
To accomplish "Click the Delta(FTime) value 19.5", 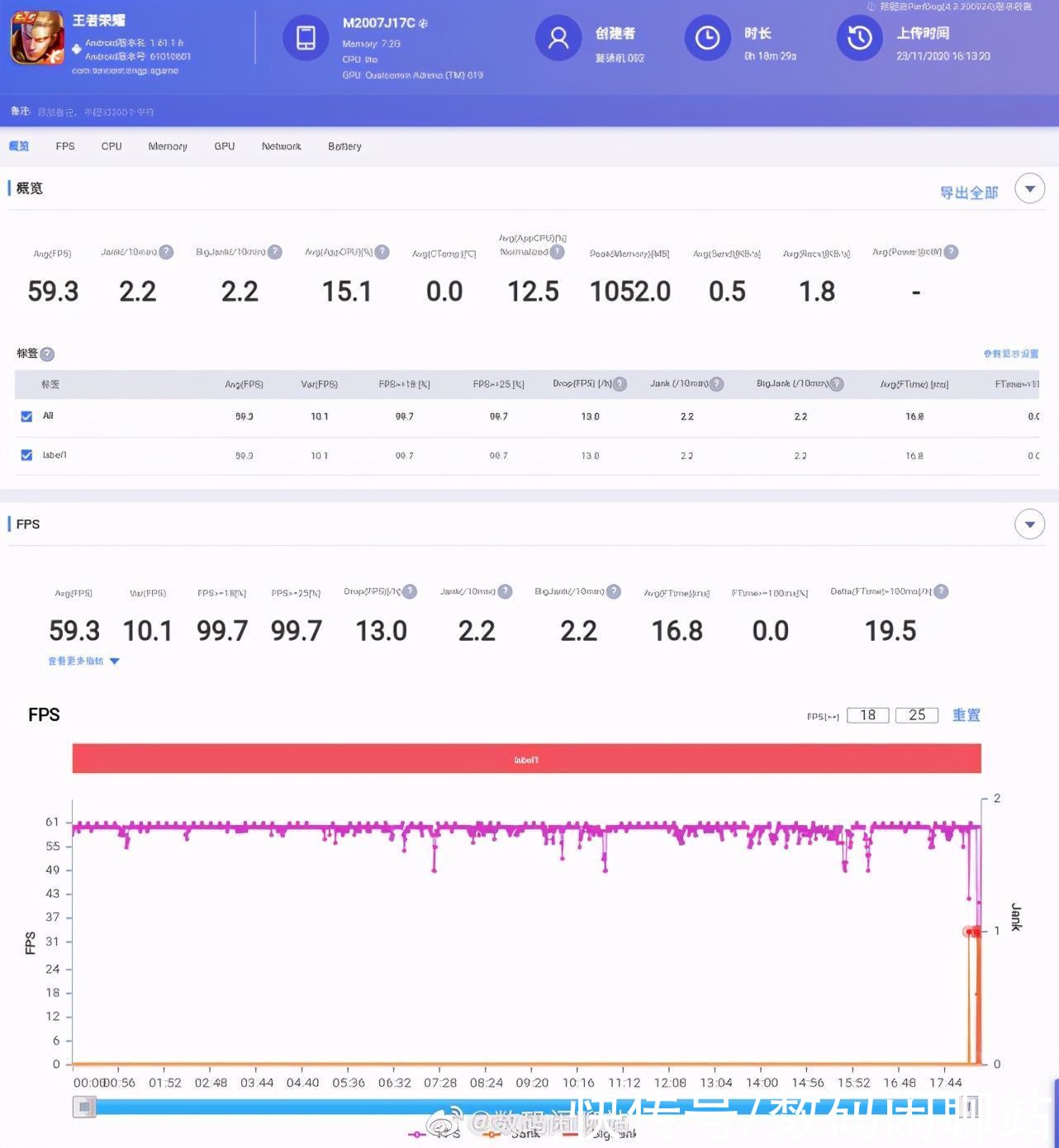I will (x=890, y=631).
